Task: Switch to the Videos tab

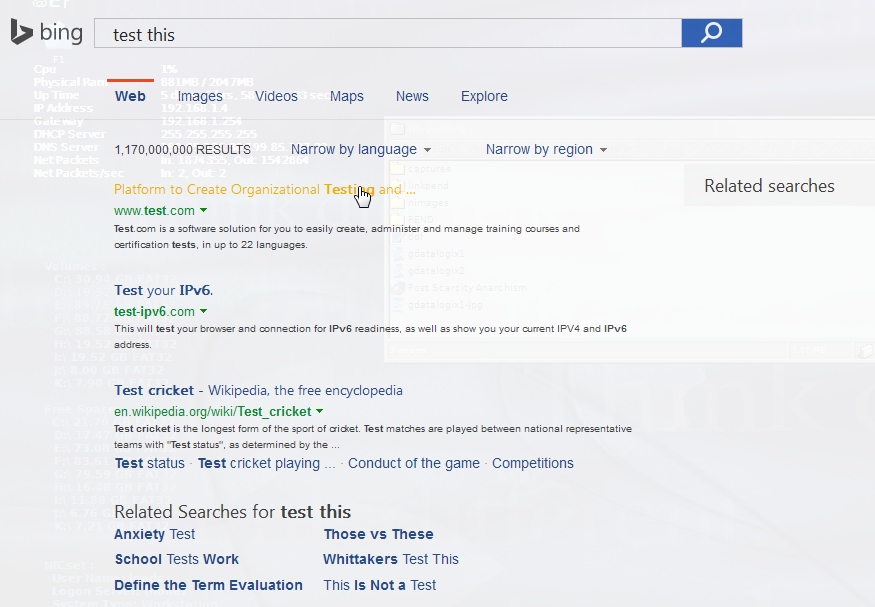Action: point(275,96)
